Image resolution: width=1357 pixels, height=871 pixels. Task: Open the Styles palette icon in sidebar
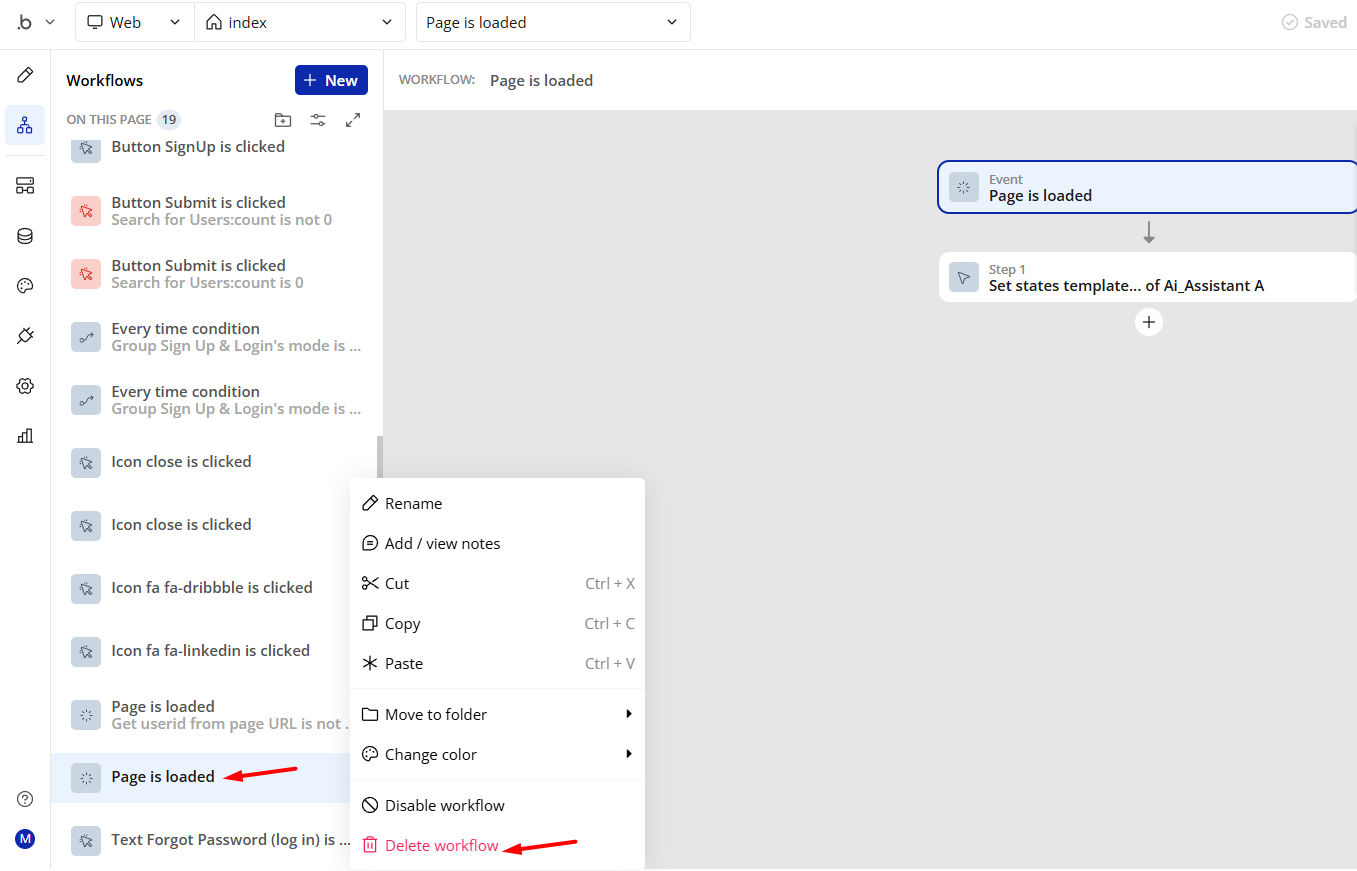tap(25, 286)
